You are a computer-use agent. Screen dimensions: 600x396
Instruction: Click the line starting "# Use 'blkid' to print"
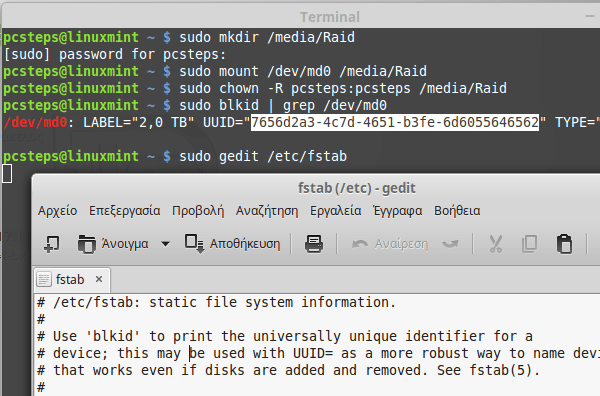click(x=285, y=336)
